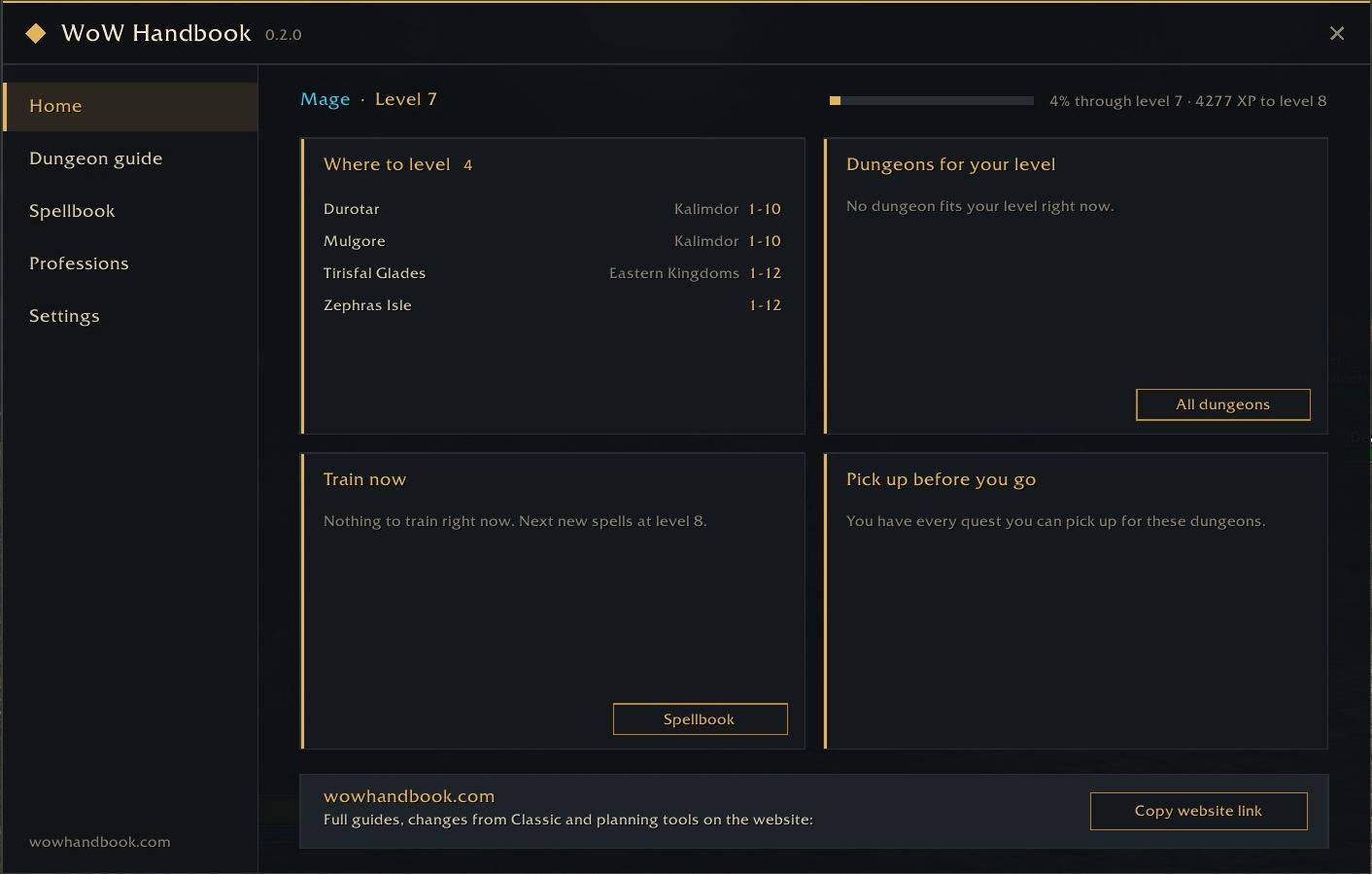
Task: Click the wowhandbook.com footer text in sidebar
Action: (100, 842)
